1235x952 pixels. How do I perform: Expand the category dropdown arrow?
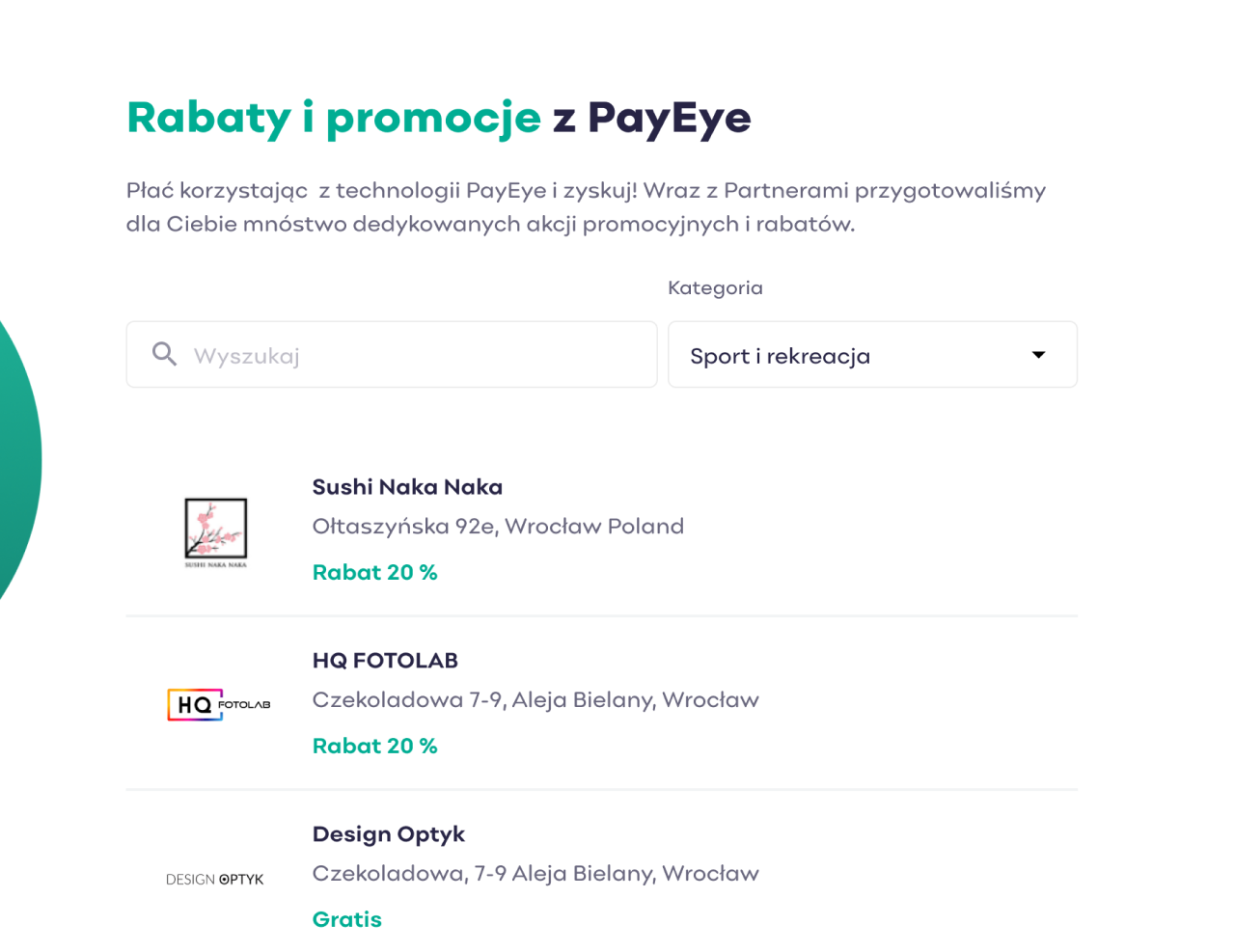click(x=1038, y=355)
